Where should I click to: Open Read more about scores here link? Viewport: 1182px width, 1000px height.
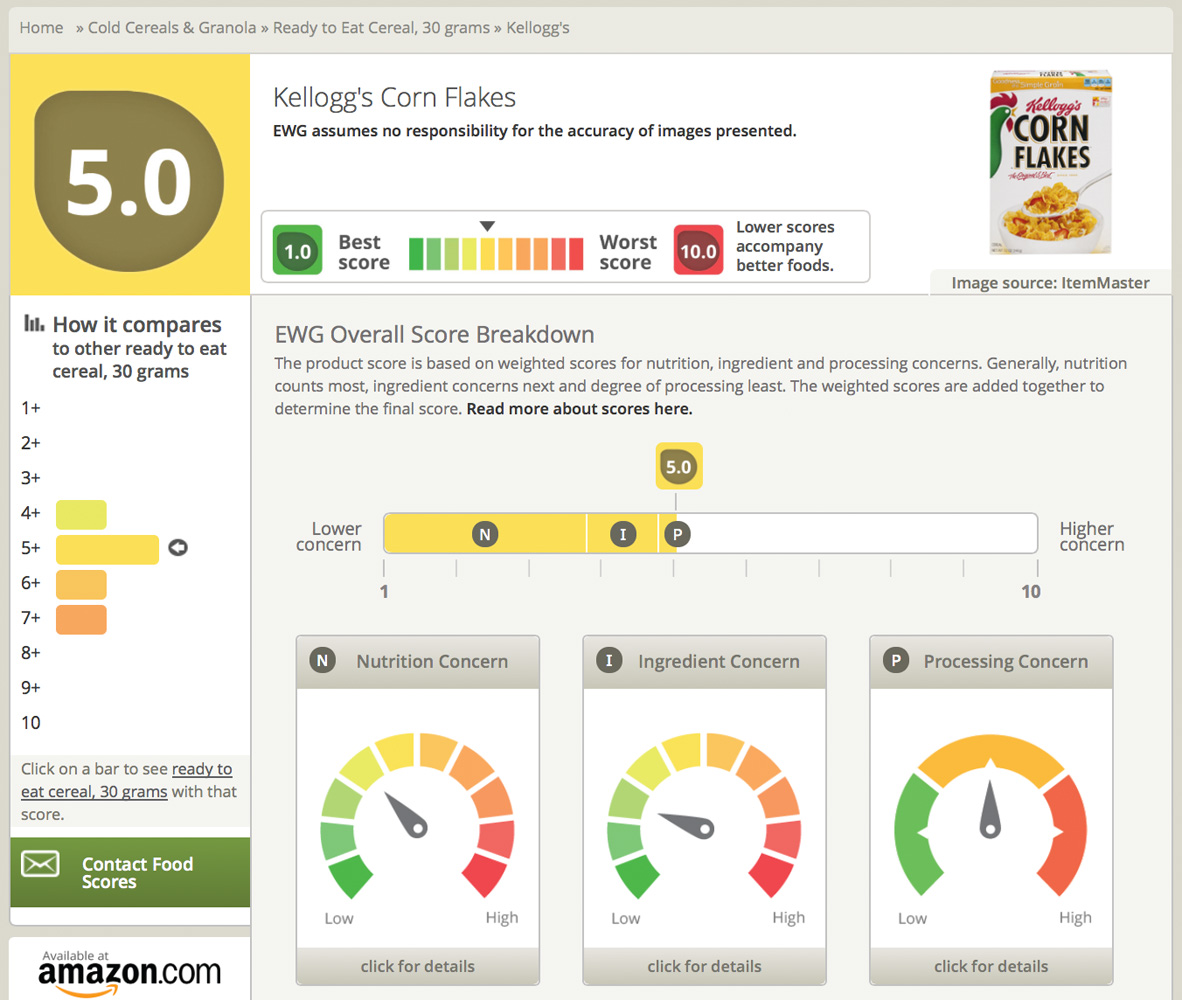(579, 409)
